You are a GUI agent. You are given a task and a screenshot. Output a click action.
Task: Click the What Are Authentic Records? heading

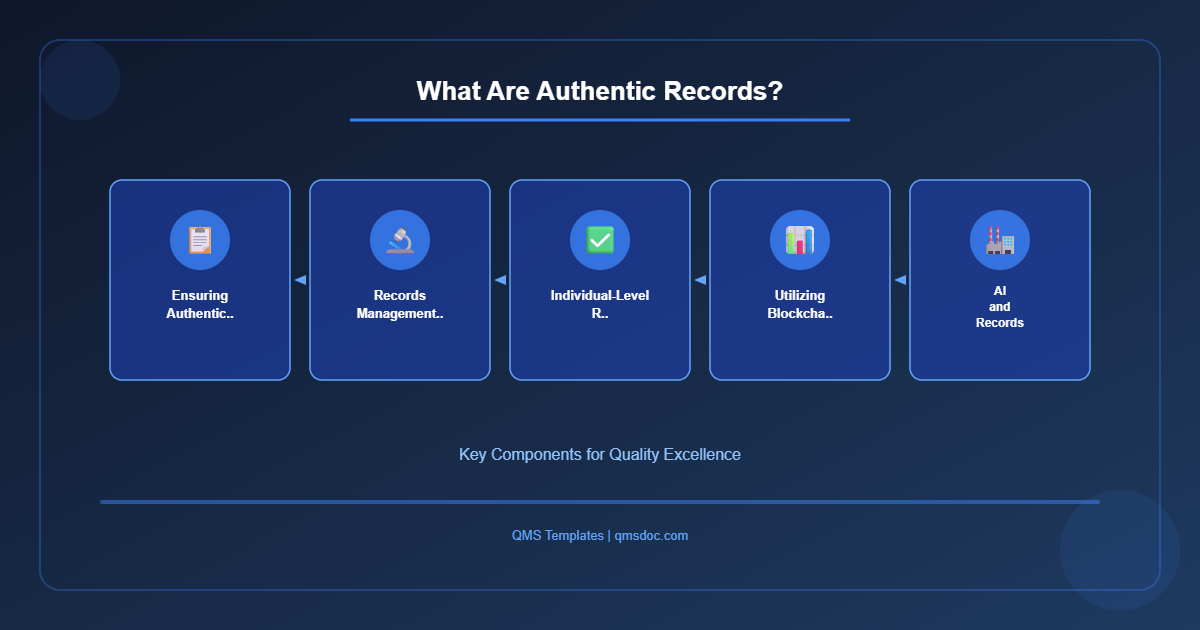(600, 91)
